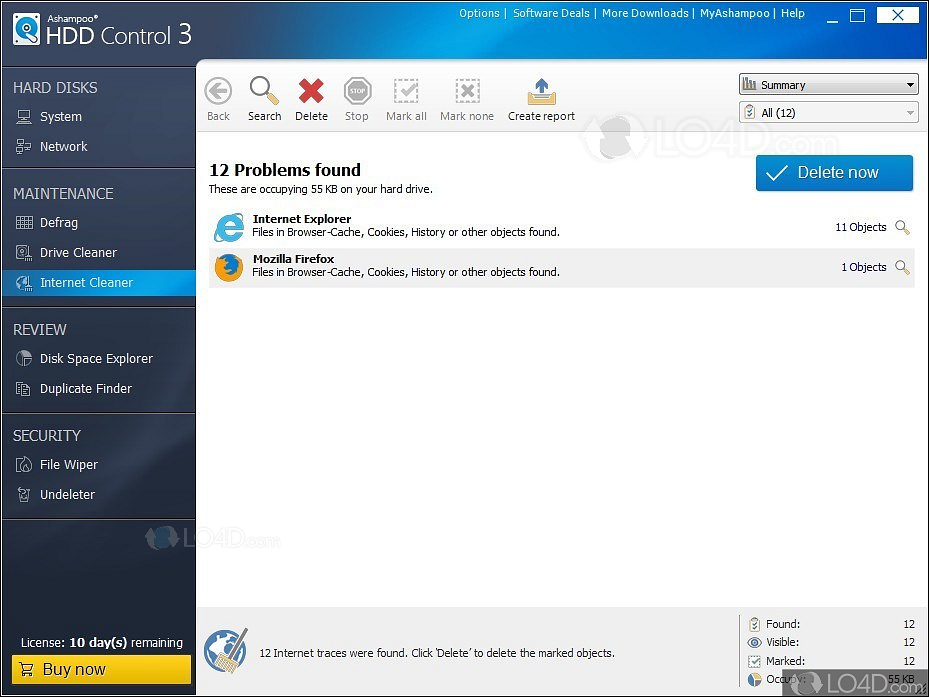Click the 11 Objects count

coord(860,227)
